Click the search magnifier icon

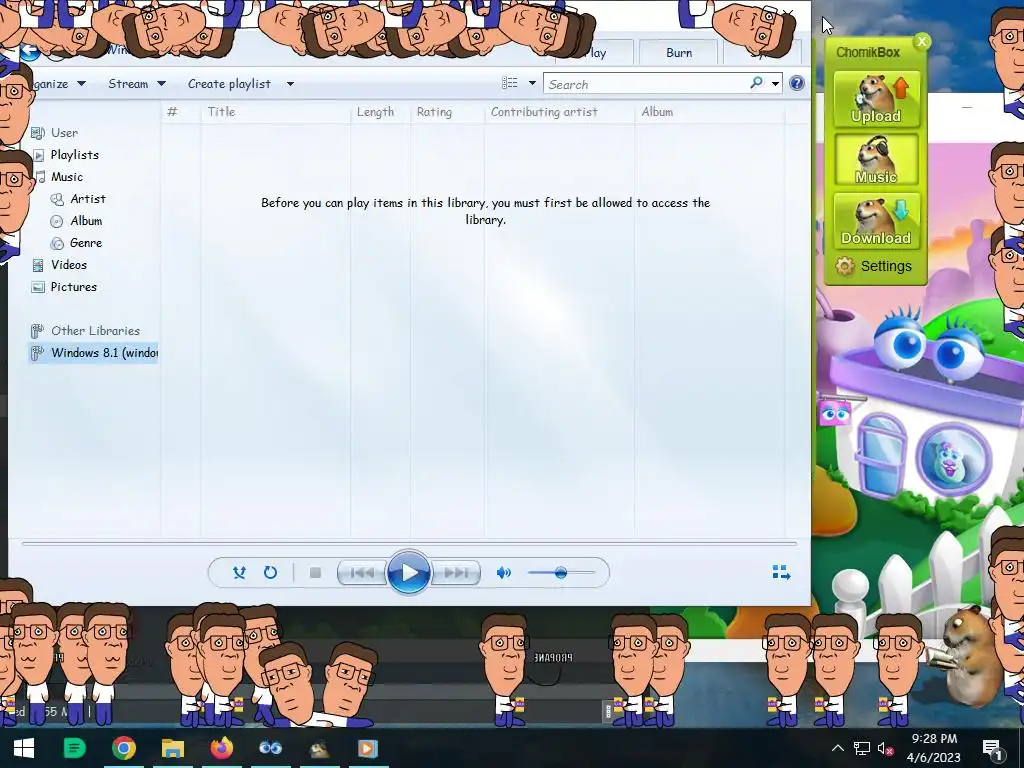pos(756,83)
